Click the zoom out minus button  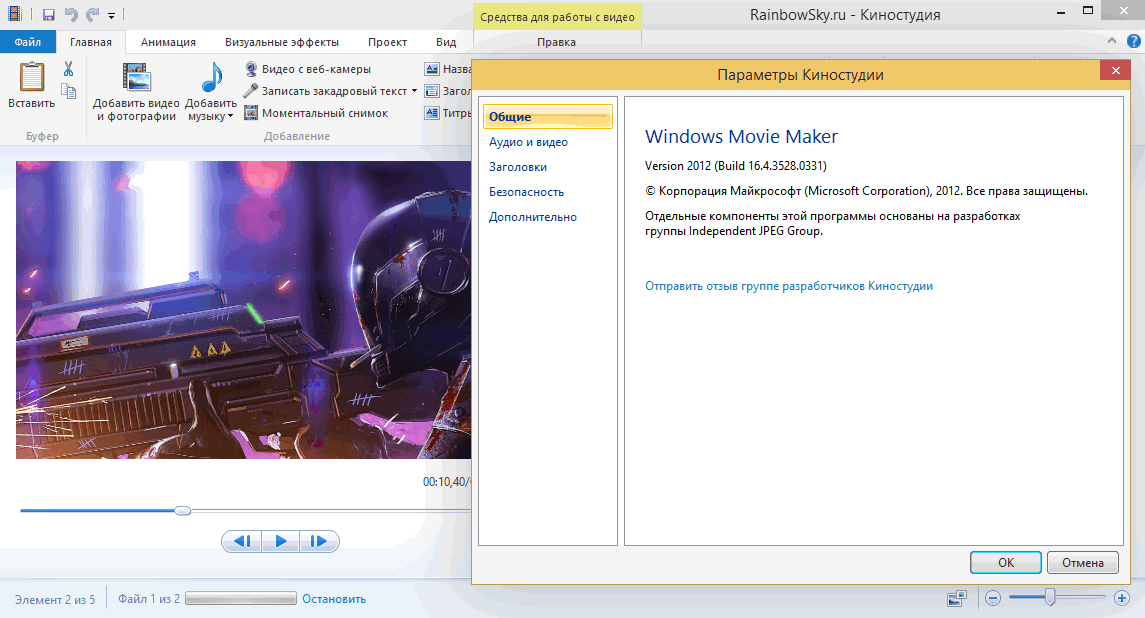coord(992,598)
